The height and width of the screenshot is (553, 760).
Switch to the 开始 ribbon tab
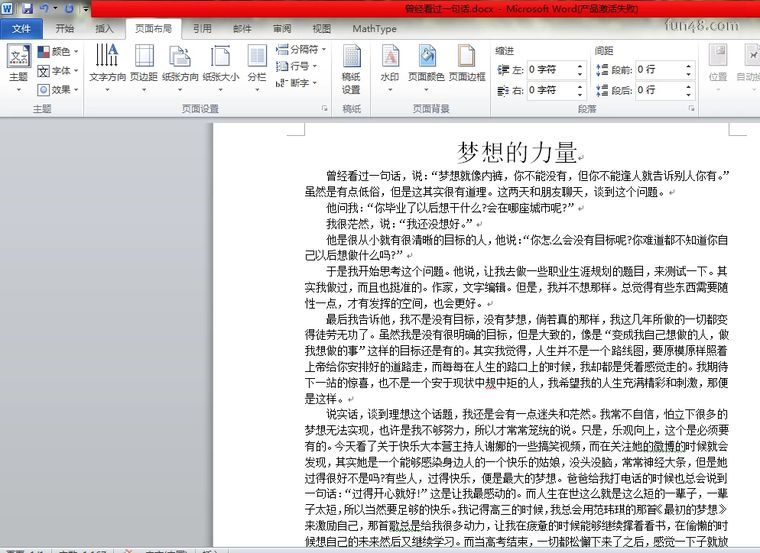(64, 29)
